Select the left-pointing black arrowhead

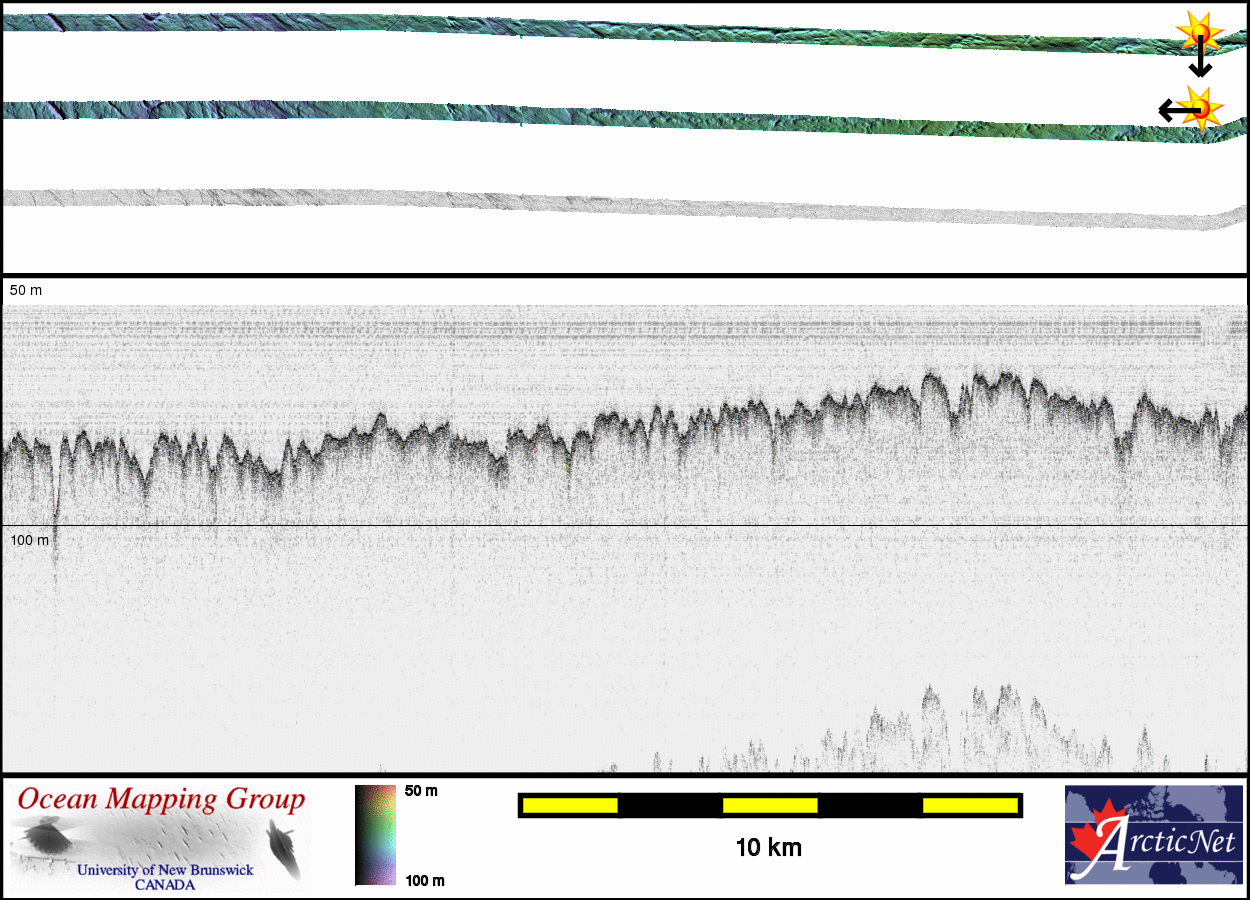click(x=1166, y=110)
